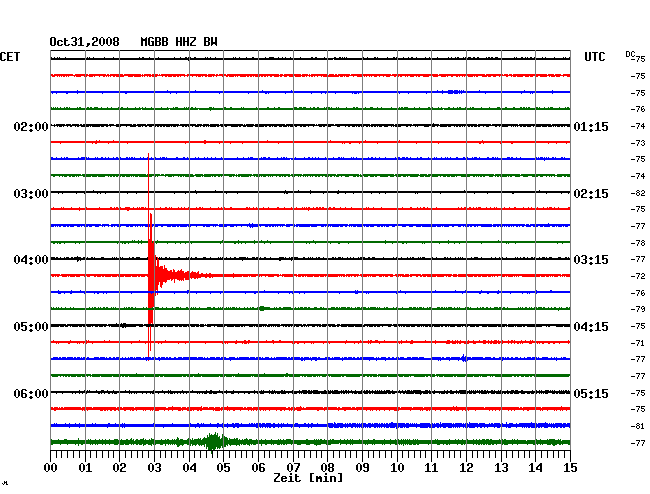Click the DC column header

click(x=630, y=54)
